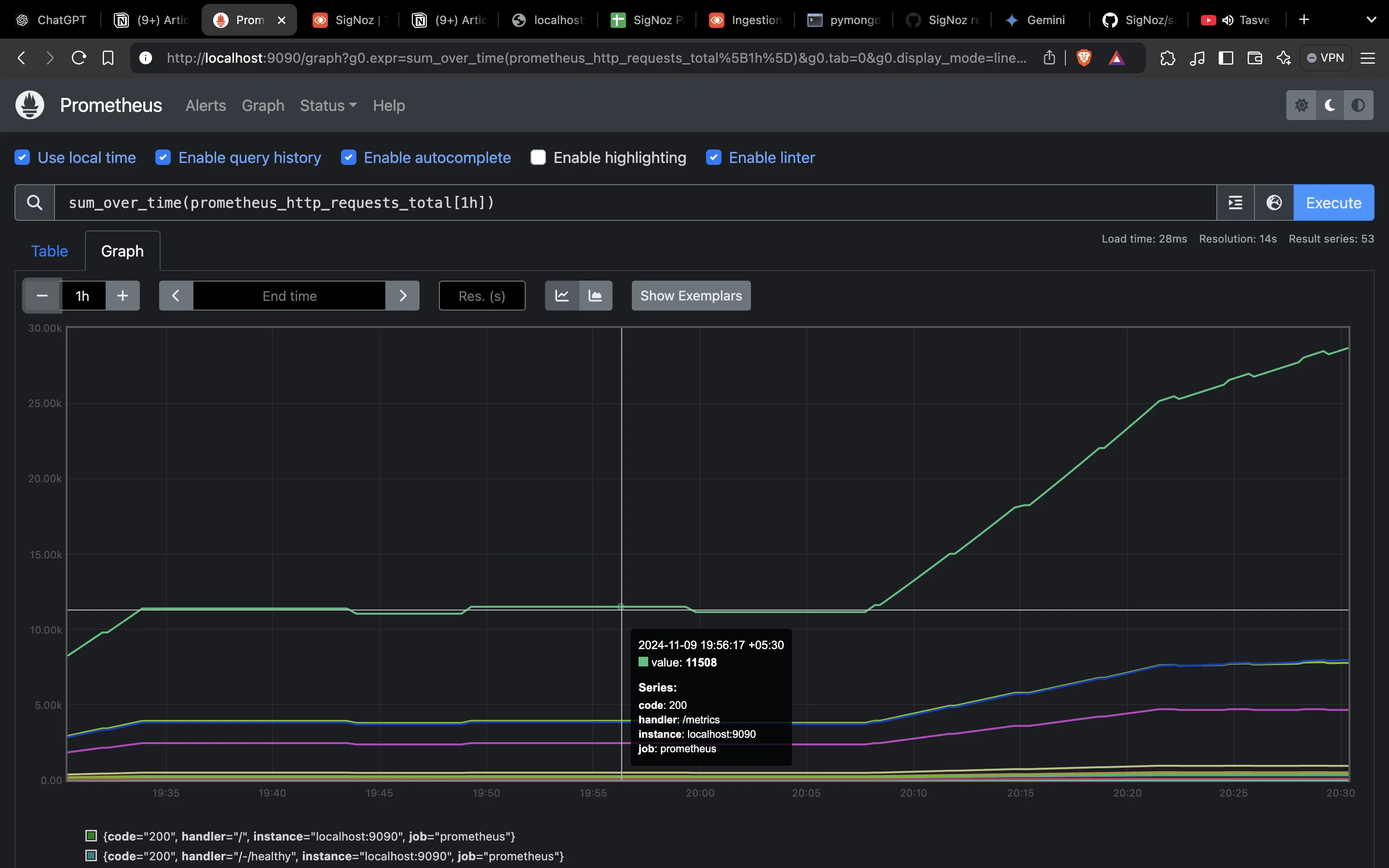The width and height of the screenshot is (1389, 868).
Task: Click the zoom out minus icon
Action: pos(41,295)
